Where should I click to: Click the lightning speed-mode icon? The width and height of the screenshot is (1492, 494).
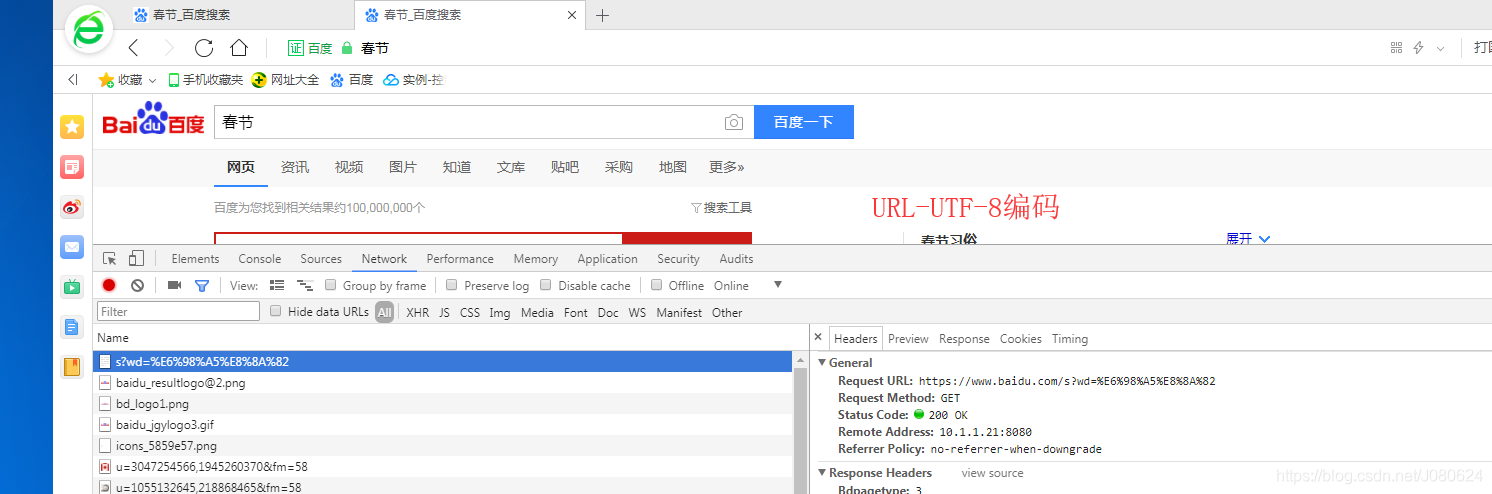pyautogui.click(x=1418, y=48)
